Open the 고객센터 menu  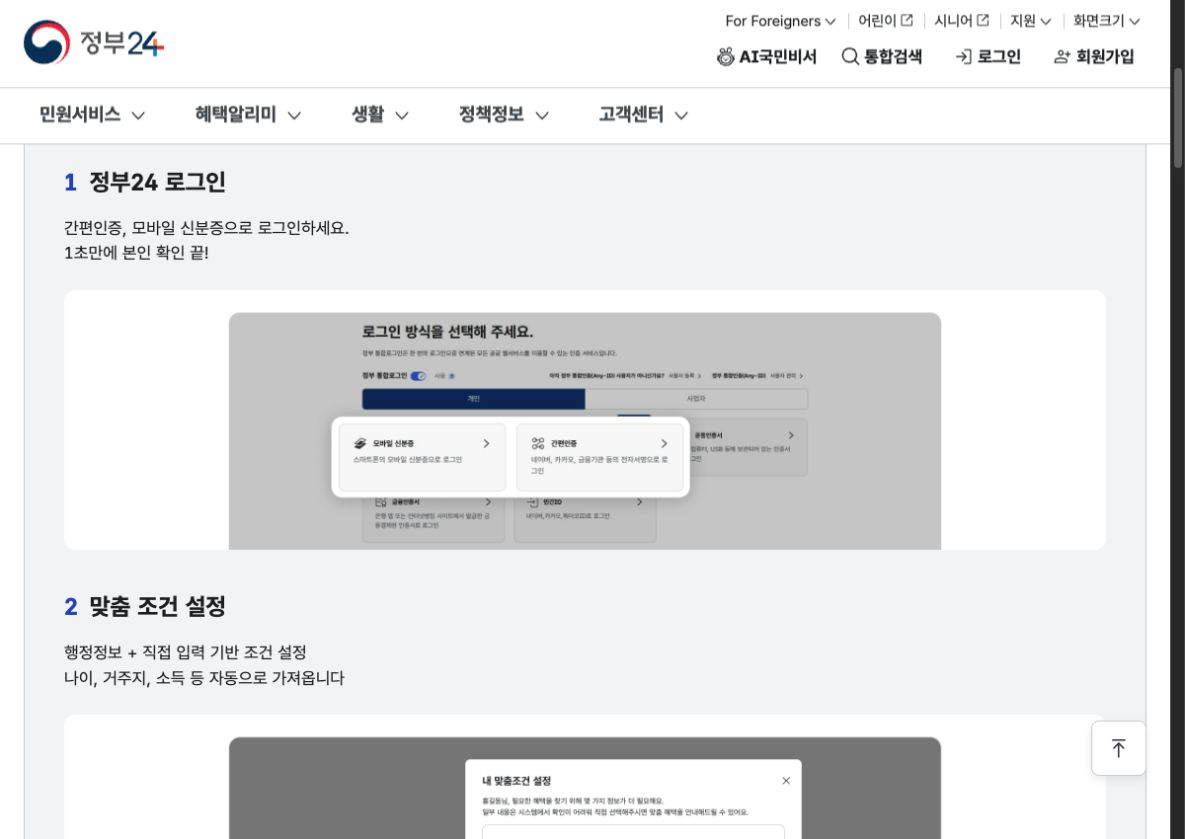[643, 115]
